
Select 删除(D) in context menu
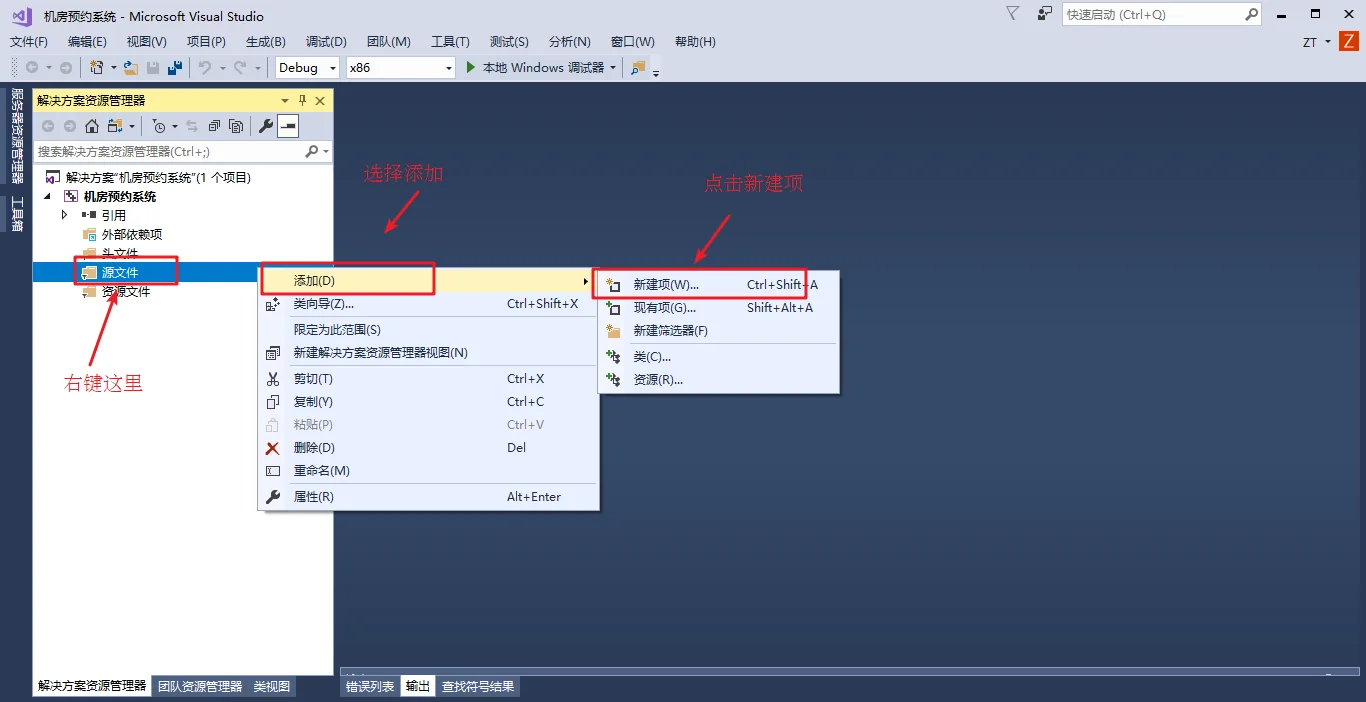(429, 448)
